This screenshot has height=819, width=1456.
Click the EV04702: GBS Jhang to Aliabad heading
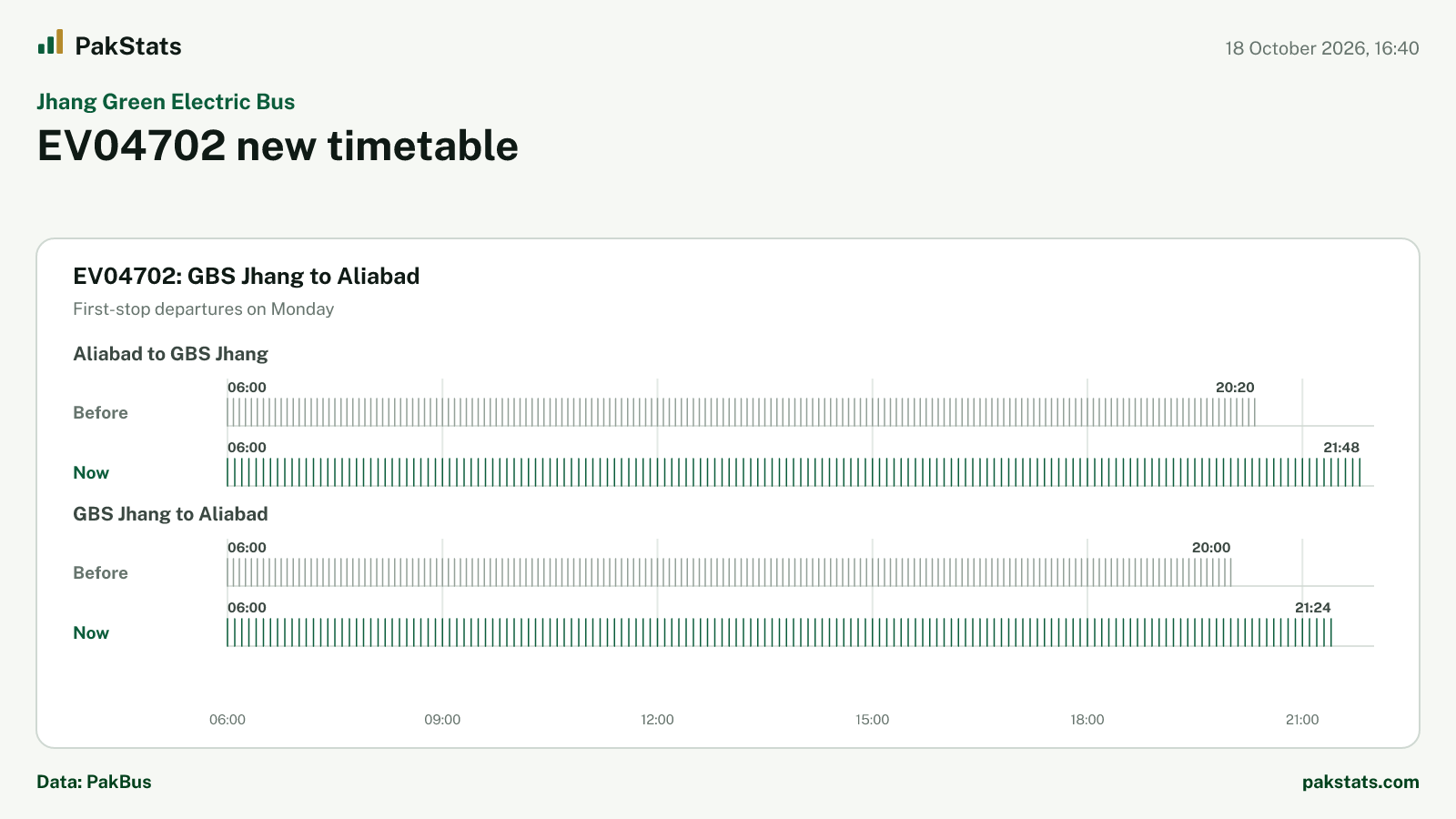coord(247,276)
